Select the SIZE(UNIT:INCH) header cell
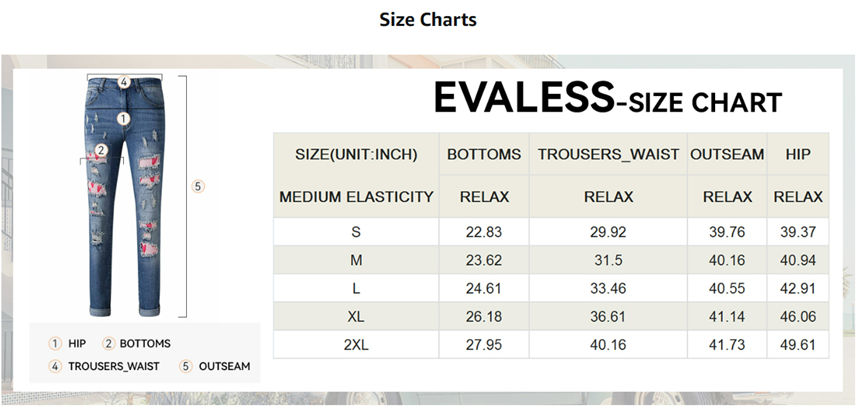This screenshot has height=410, width=860. (356, 155)
